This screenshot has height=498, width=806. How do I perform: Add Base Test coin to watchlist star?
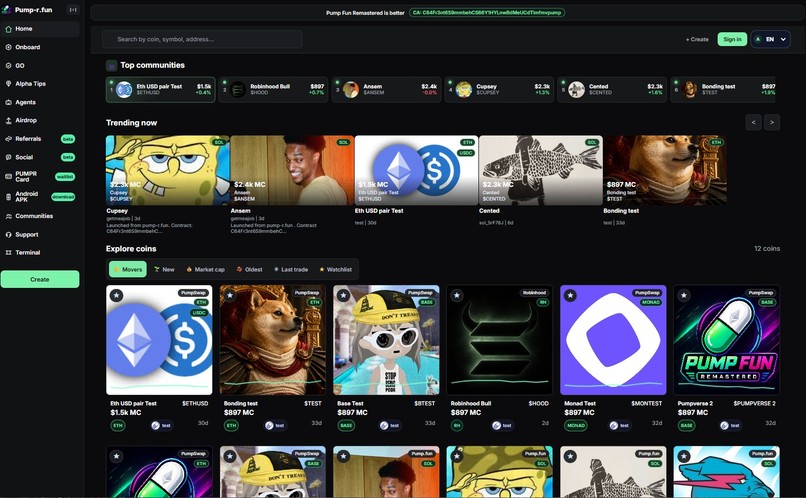343,296
